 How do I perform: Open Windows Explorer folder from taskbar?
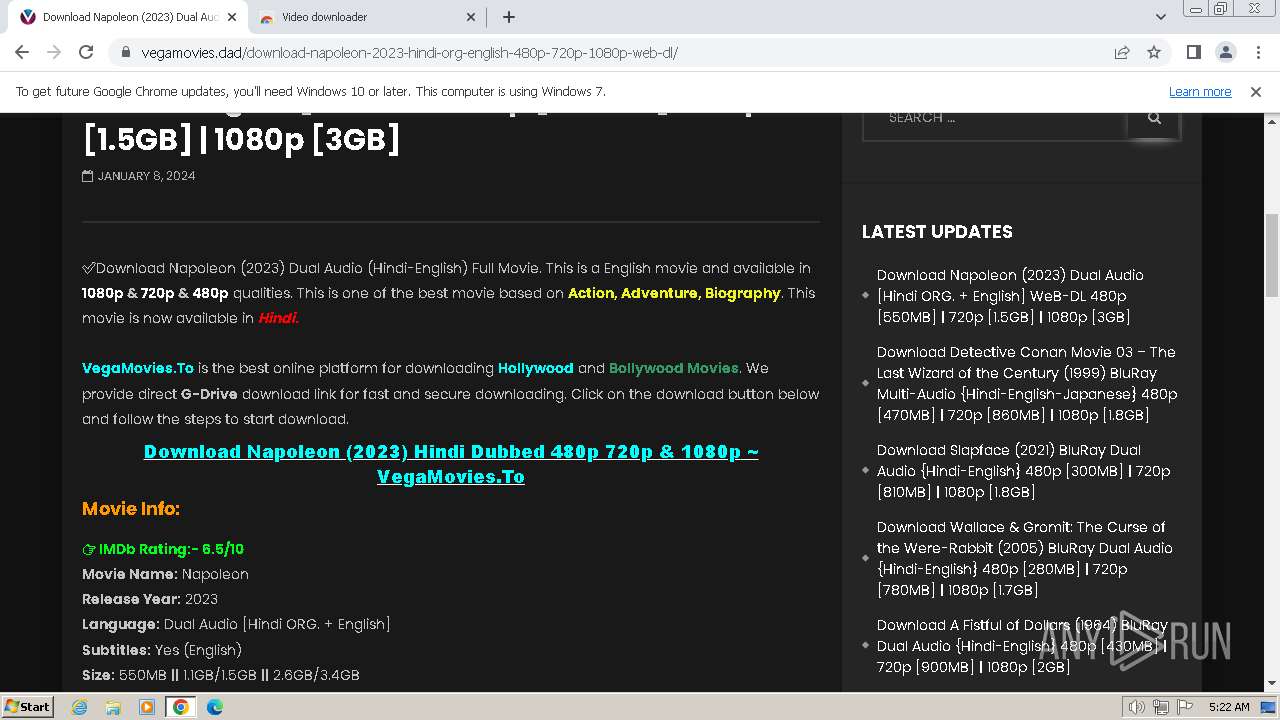(113, 707)
